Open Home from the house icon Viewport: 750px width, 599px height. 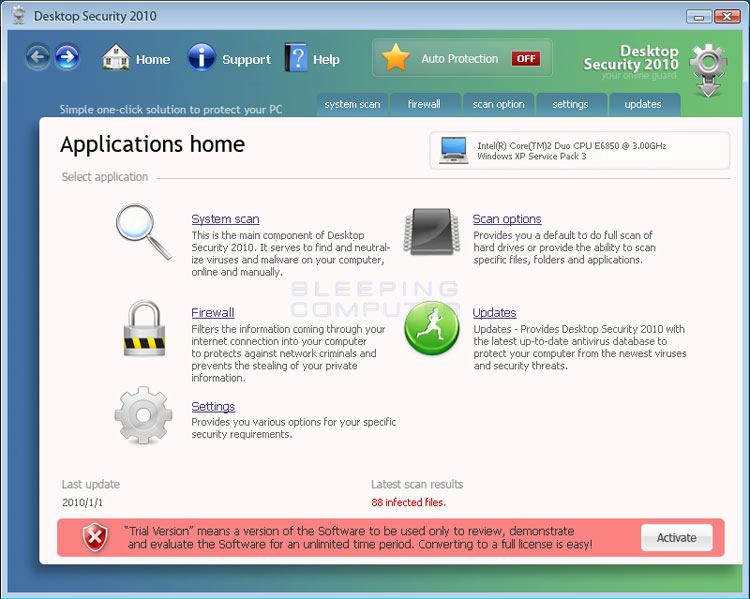tap(117, 59)
